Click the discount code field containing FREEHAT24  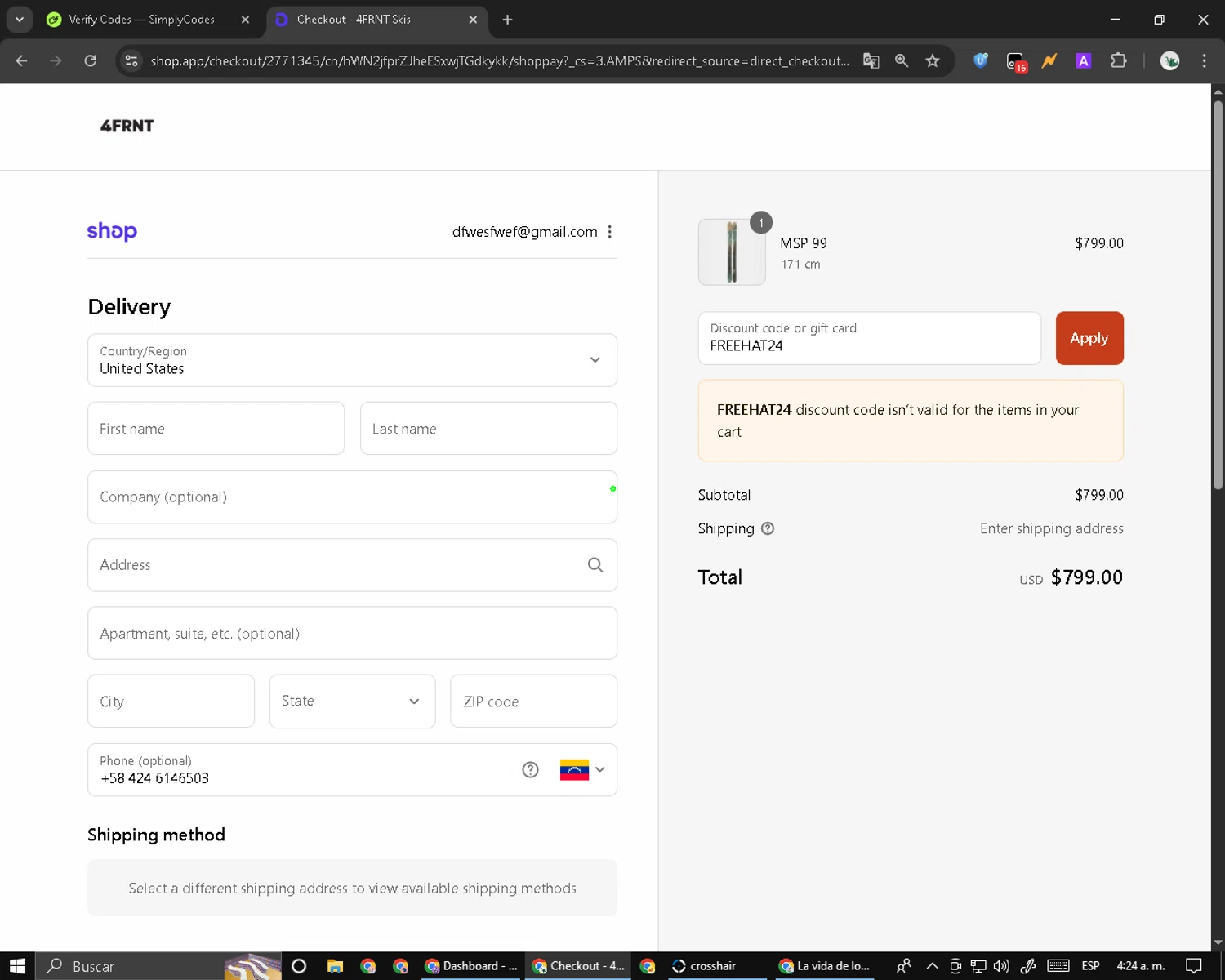869,338
